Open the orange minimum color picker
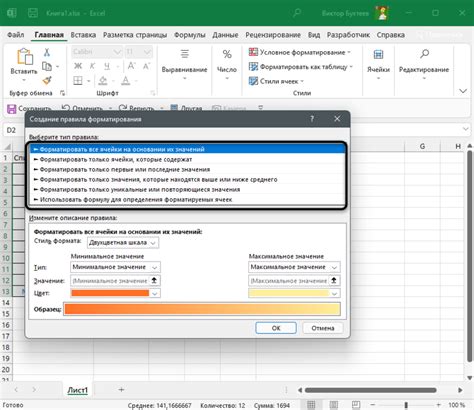This screenshot has width=474, height=410. pos(115,293)
